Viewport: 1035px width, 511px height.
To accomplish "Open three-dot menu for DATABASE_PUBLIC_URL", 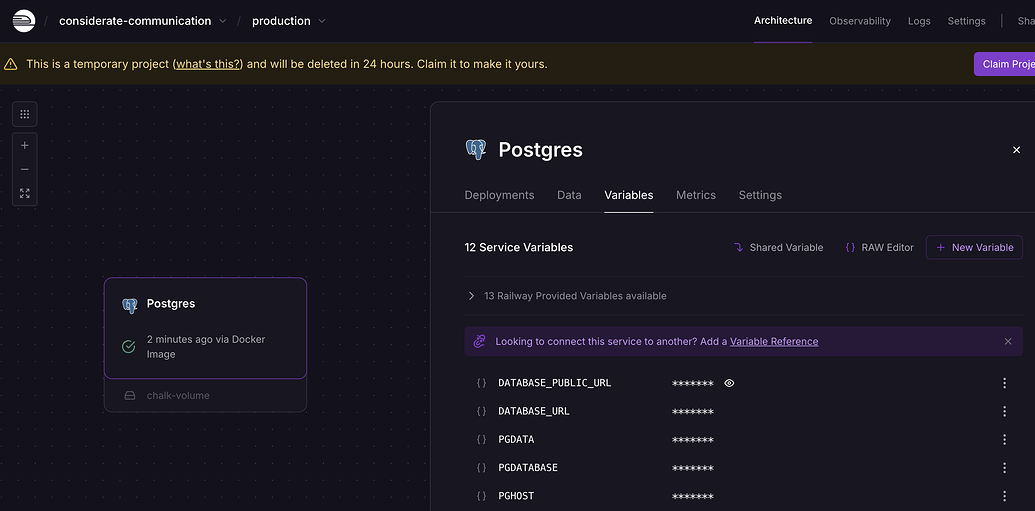I will pos(1004,383).
